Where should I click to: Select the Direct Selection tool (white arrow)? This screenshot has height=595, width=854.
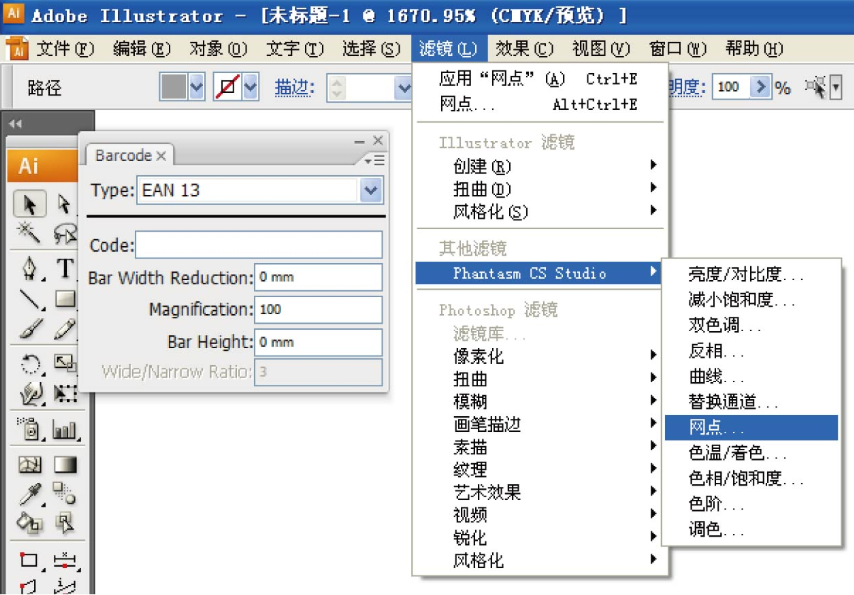pos(64,204)
